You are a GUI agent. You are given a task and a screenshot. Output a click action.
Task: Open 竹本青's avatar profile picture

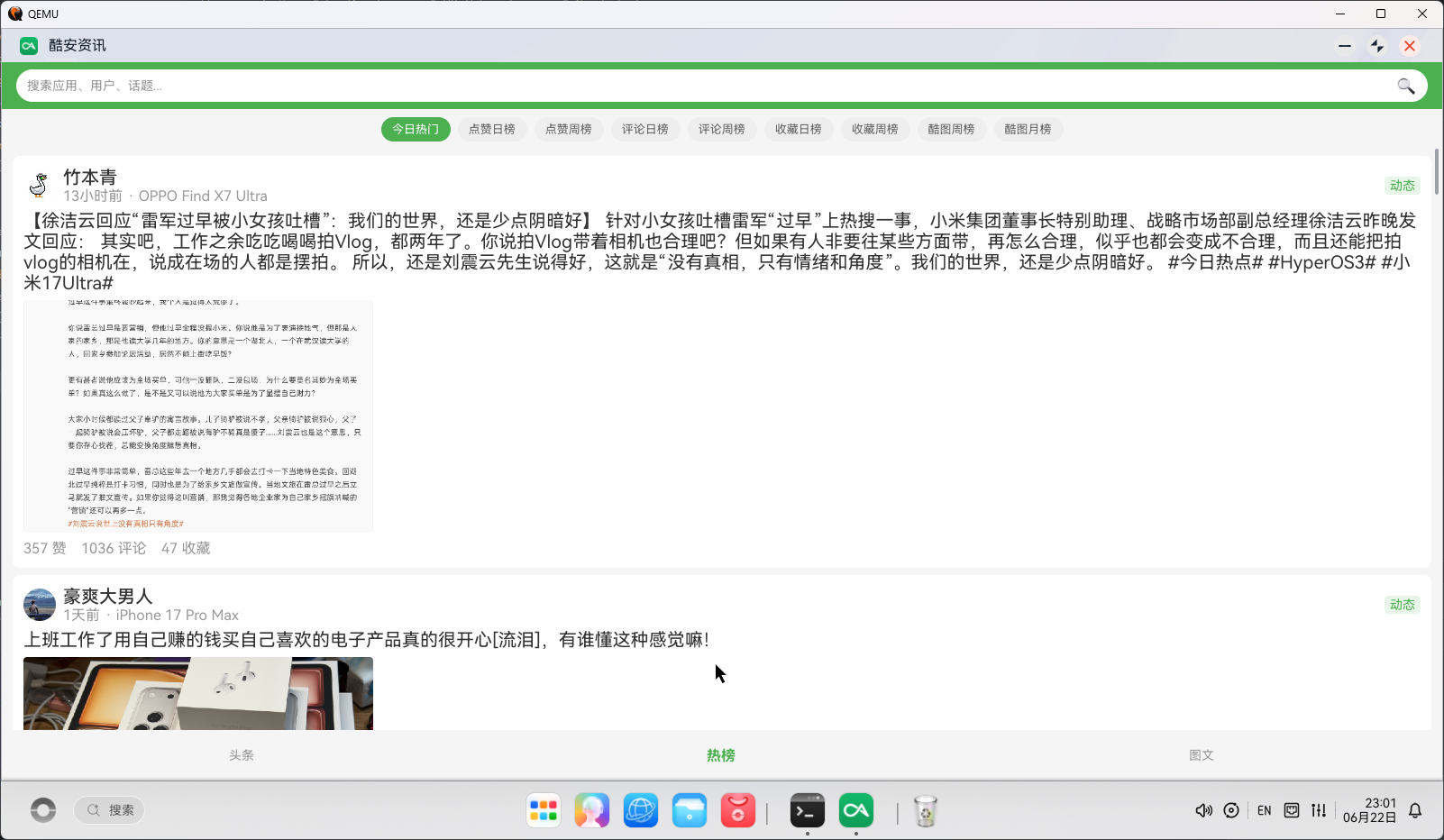pos(39,185)
